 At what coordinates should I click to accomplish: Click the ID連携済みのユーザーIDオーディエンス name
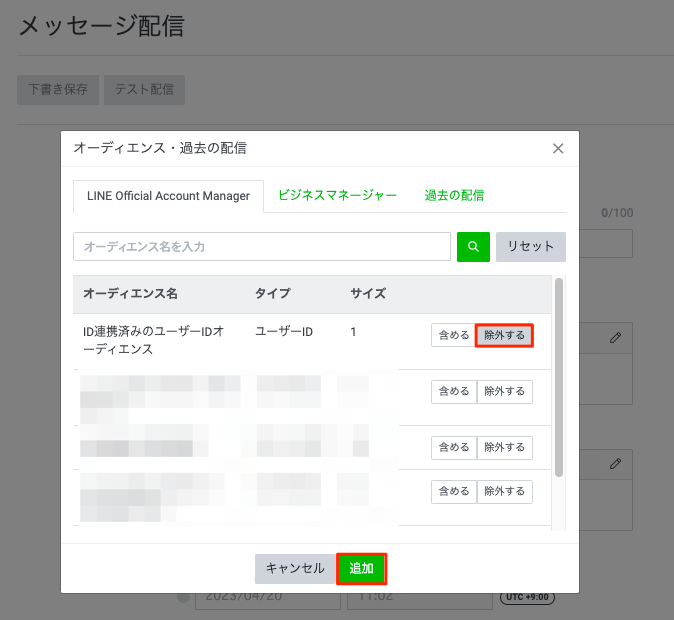pyautogui.click(x=153, y=340)
